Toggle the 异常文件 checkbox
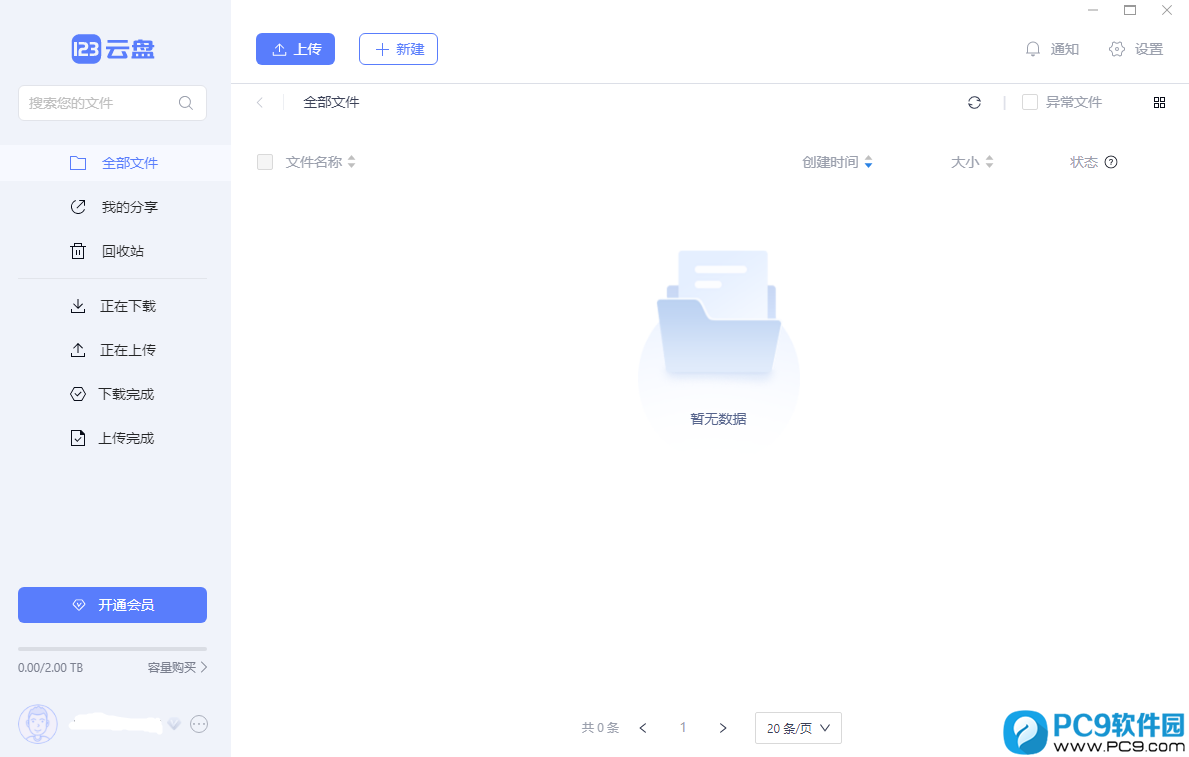This screenshot has height=757, width=1189. [1030, 102]
